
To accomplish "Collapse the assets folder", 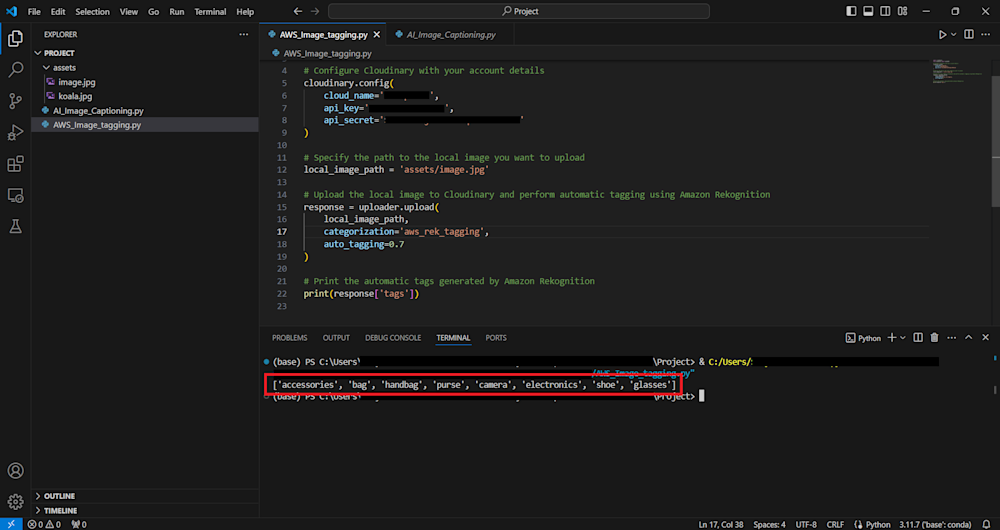I will pos(145,68).
